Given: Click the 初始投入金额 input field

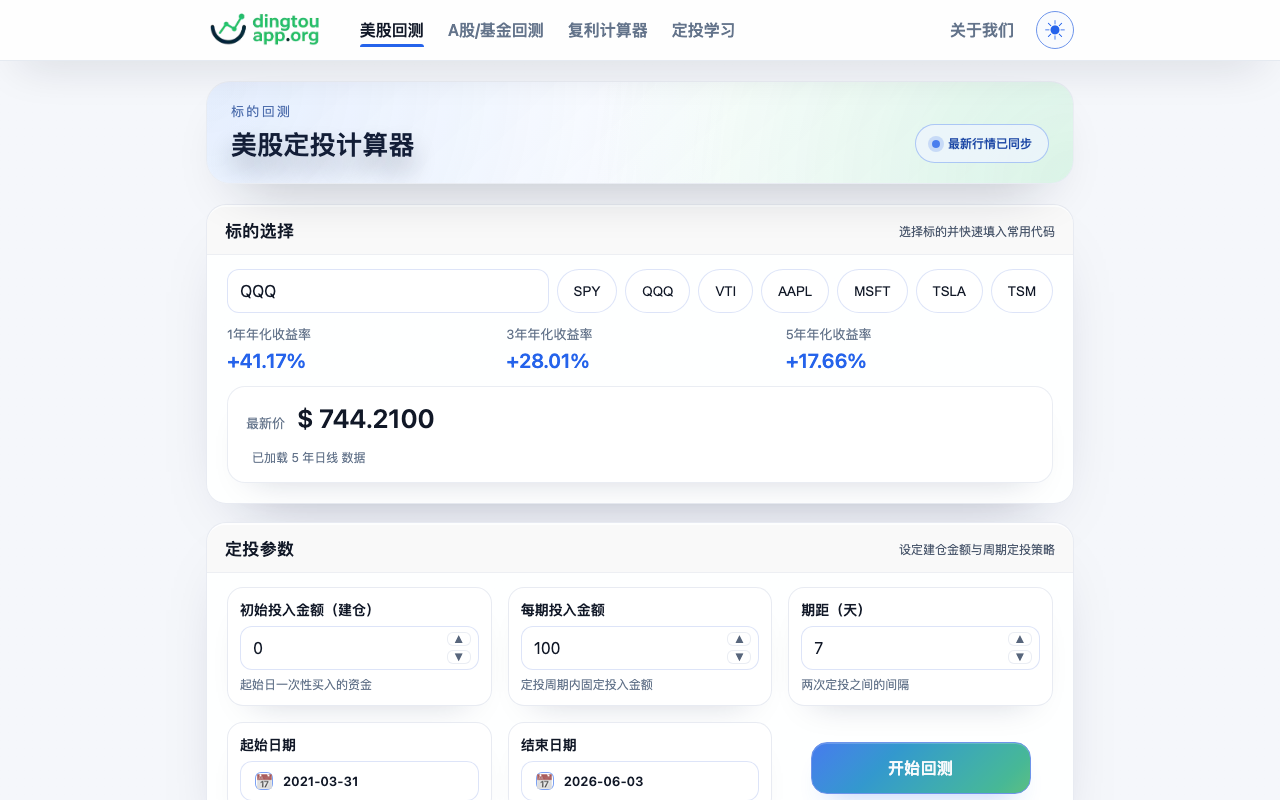Looking at the screenshot, I should click(359, 648).
